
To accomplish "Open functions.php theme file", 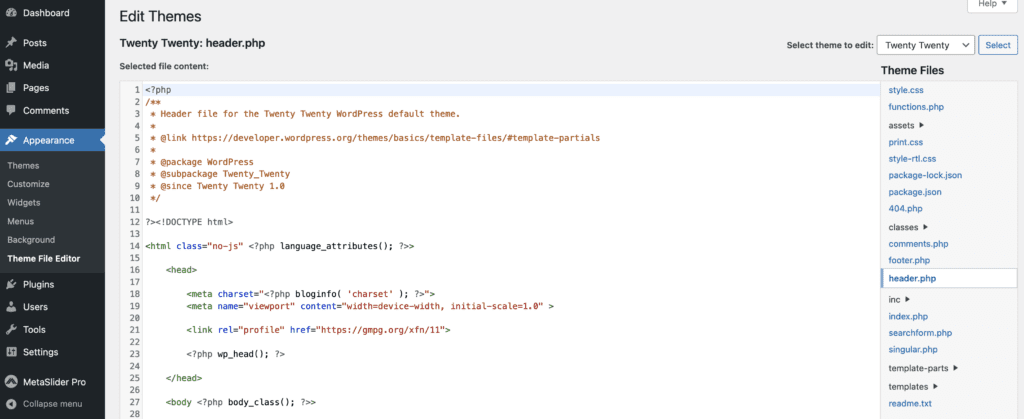I will click(x=916, y=106).
